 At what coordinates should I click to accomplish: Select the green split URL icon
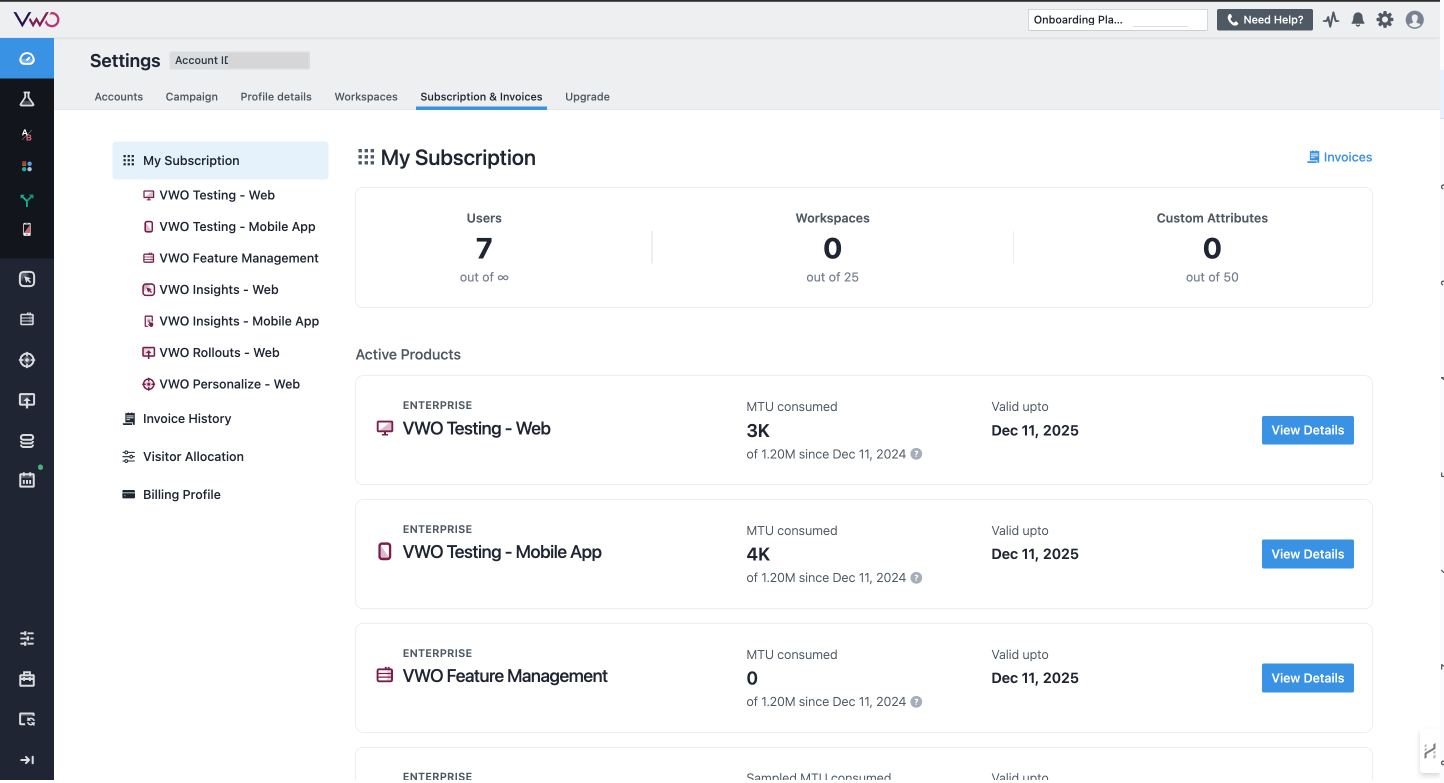coord(27,199)
